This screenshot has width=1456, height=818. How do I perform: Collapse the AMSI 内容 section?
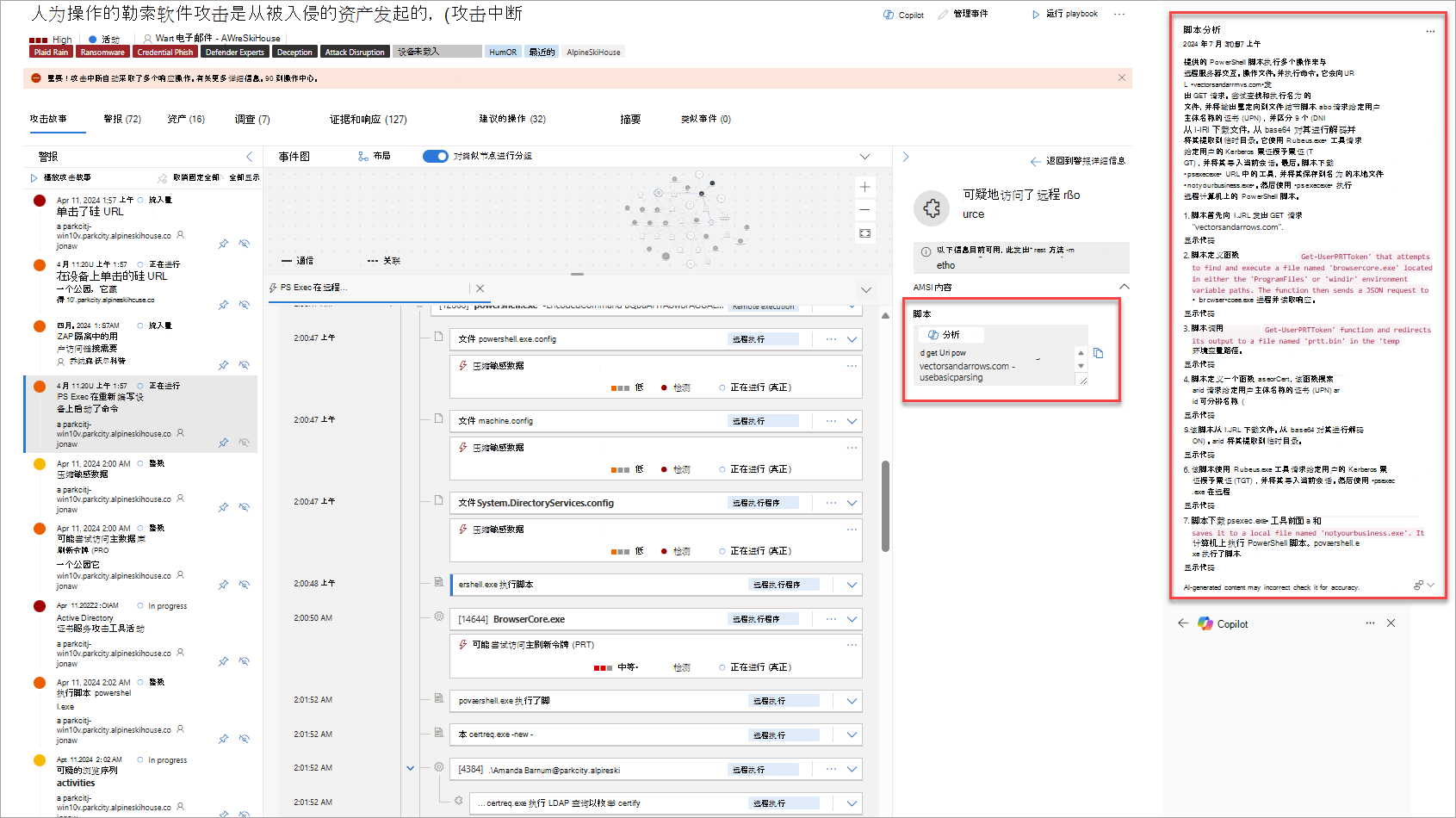click(x=1124, y=287)
